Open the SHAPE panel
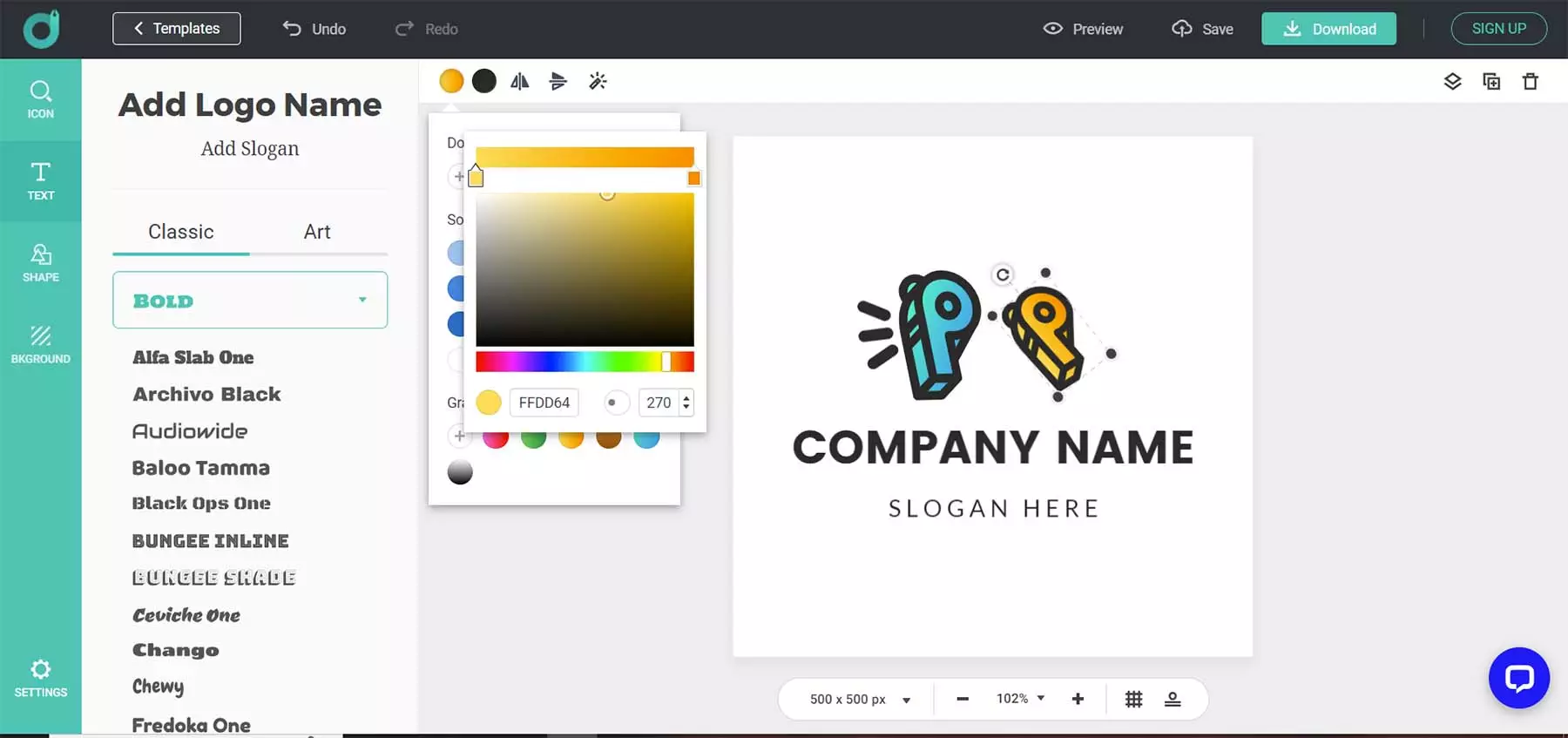 point(40,263)
